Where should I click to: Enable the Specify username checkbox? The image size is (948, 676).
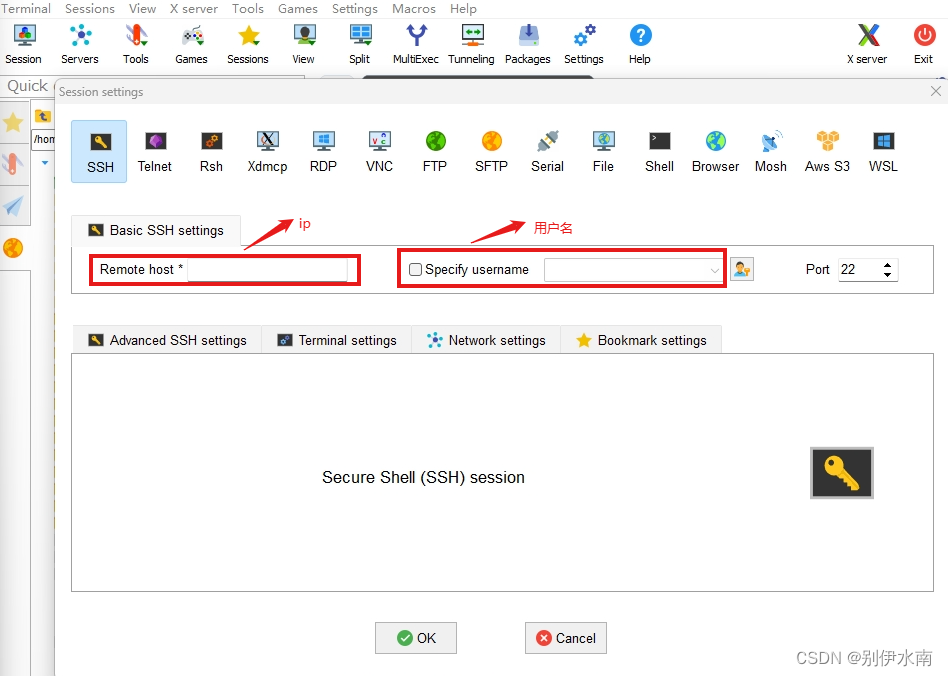(415, 270)
